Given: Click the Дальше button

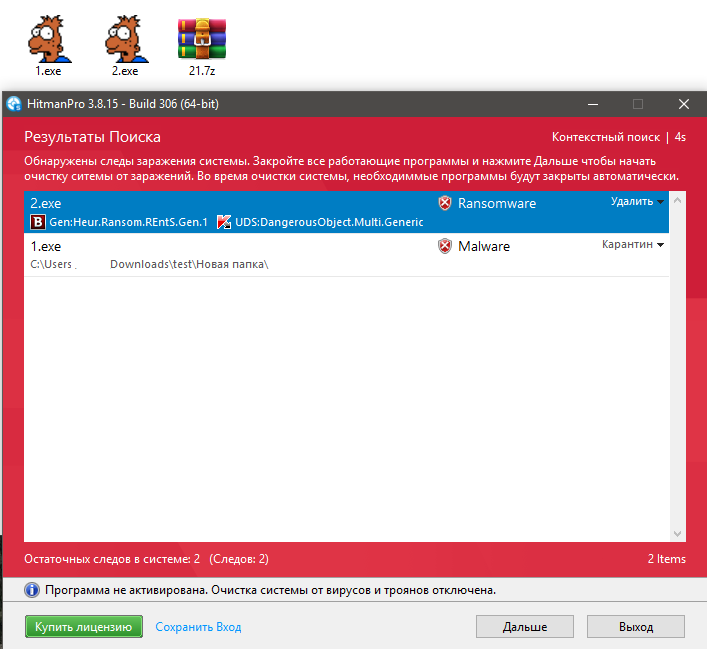Looking at the screenshot, I should tap(525, 626).
